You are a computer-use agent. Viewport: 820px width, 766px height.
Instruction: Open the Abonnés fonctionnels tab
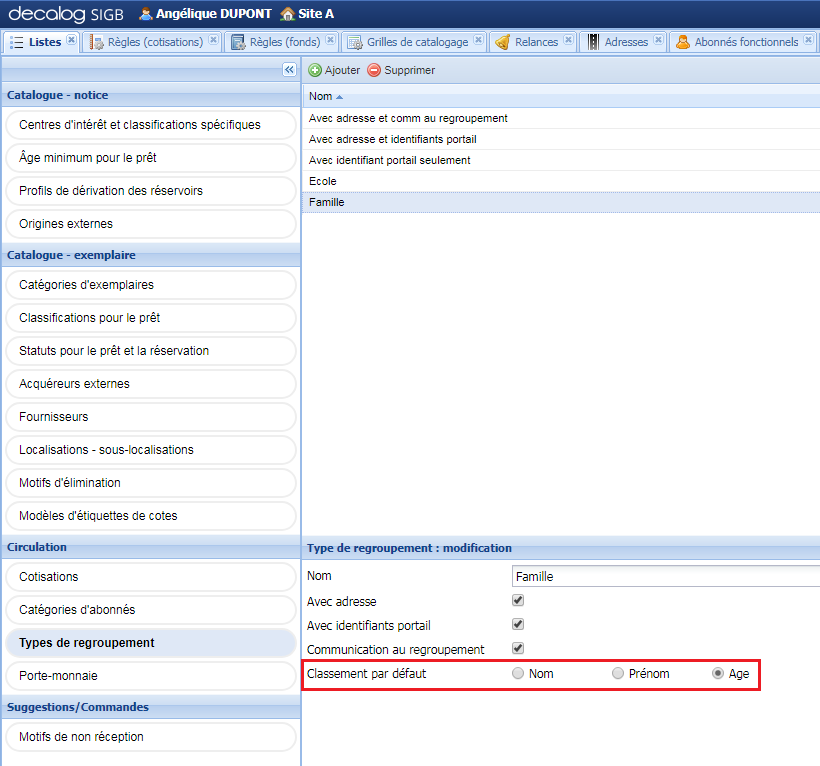pyautogui.click(x=745, y=42)
